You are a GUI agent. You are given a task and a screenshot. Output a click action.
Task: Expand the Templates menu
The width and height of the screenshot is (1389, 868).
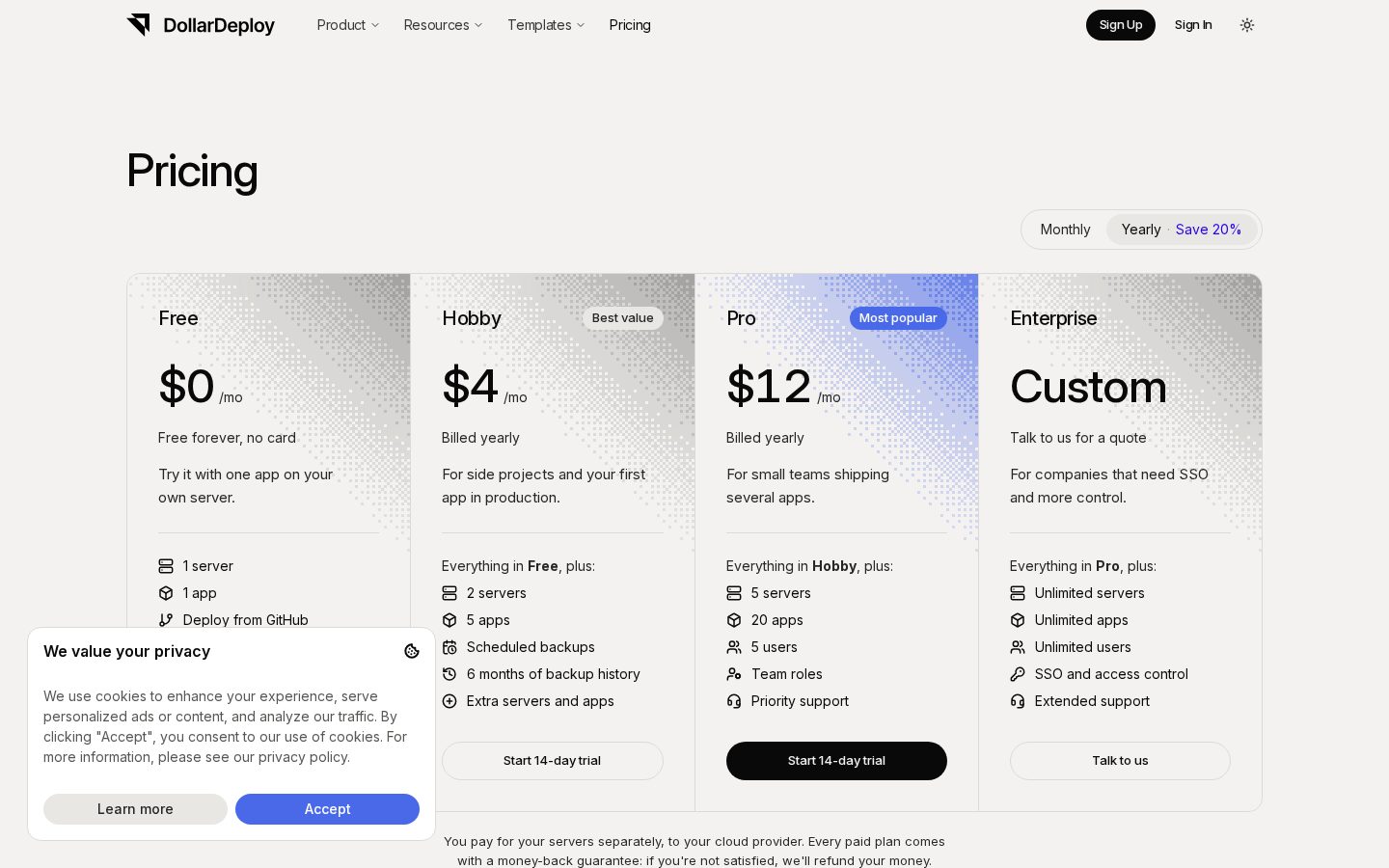[546, 25]
